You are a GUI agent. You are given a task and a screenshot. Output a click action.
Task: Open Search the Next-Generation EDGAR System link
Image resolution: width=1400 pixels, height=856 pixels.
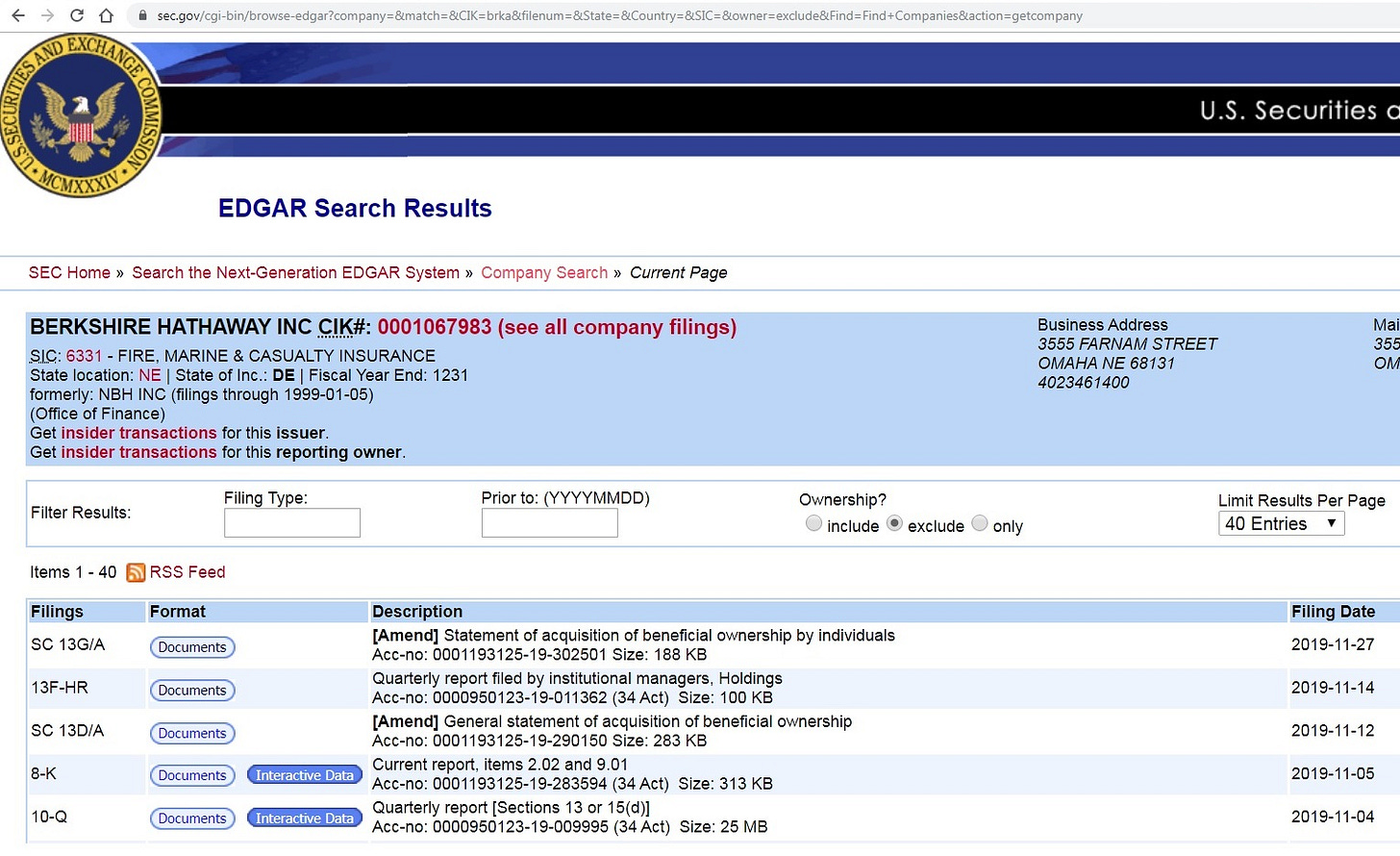[295, 272]
